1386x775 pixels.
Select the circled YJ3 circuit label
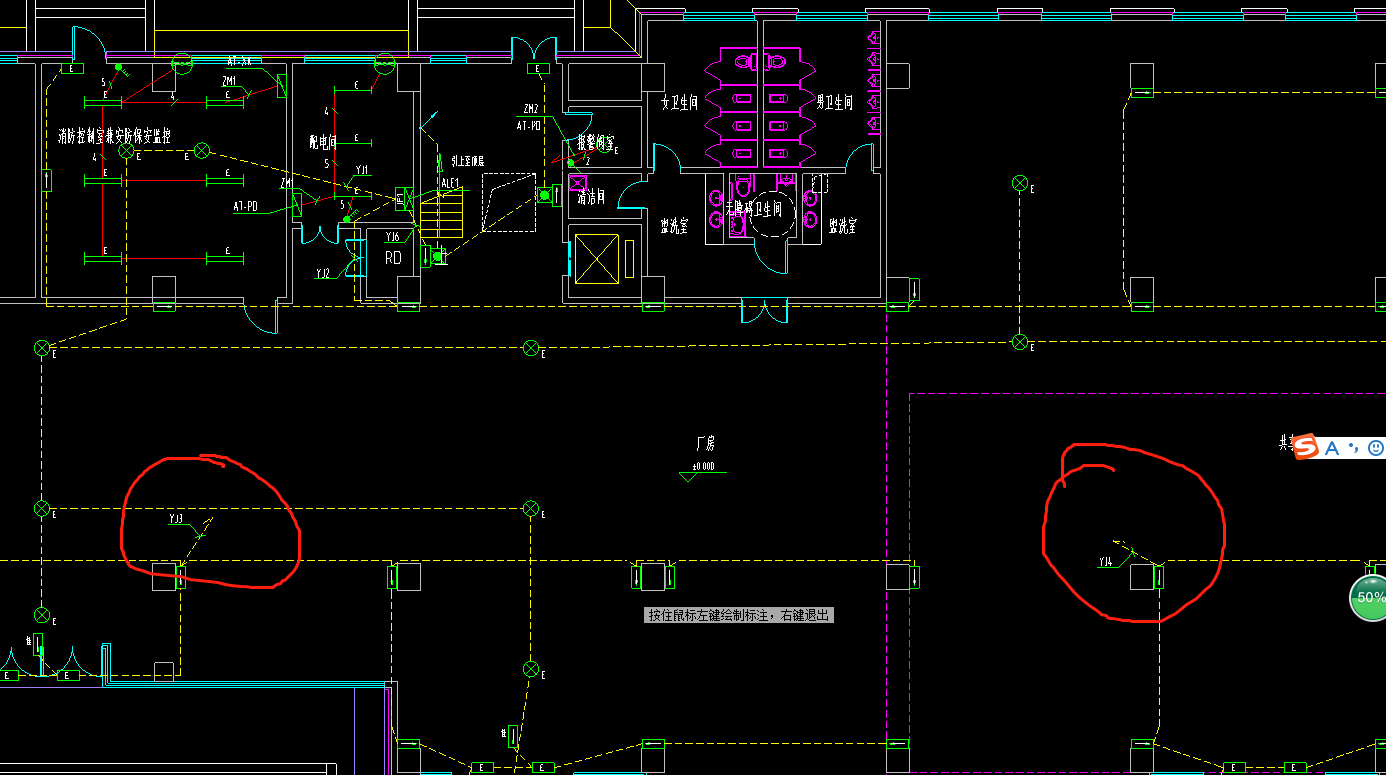(x=176, y=520)
